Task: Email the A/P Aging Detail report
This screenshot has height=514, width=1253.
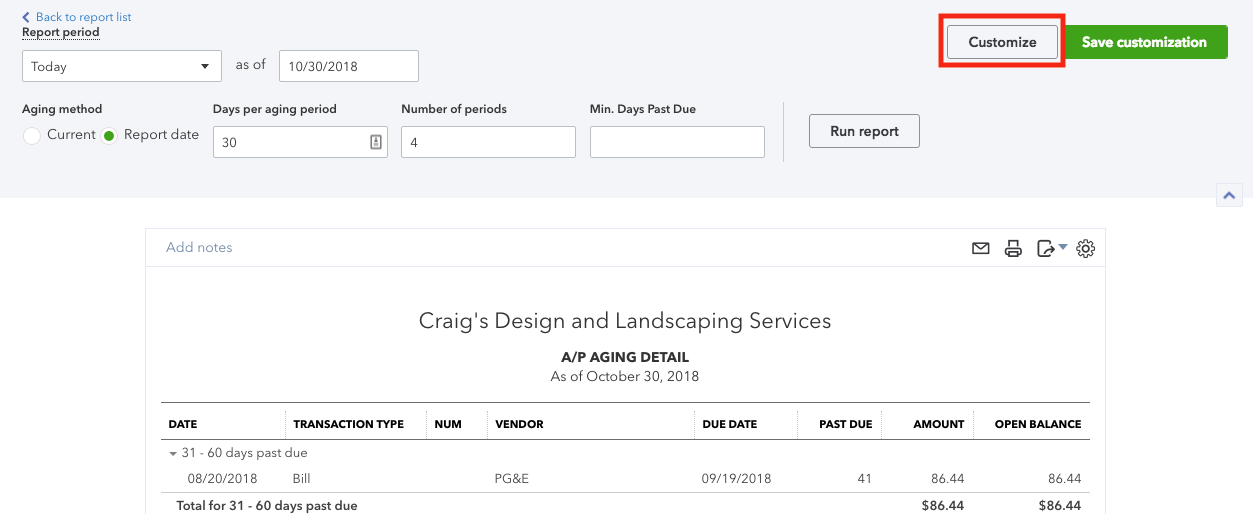Action: point(980,249)
